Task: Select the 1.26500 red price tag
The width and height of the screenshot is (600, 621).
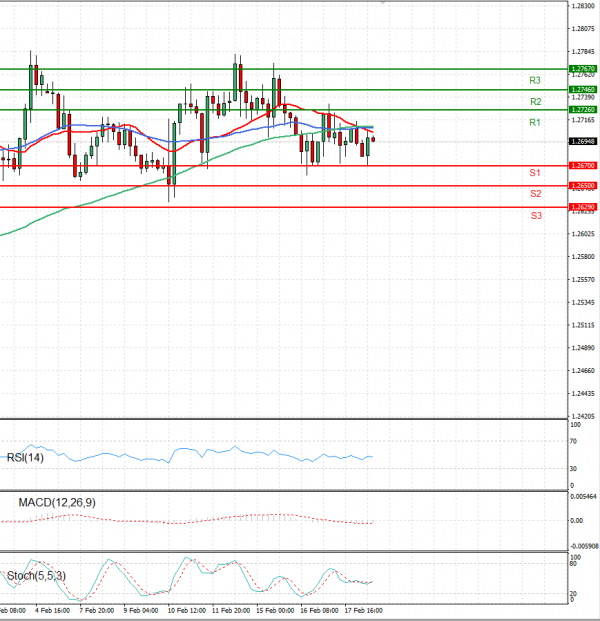Action: pos(583,185)
